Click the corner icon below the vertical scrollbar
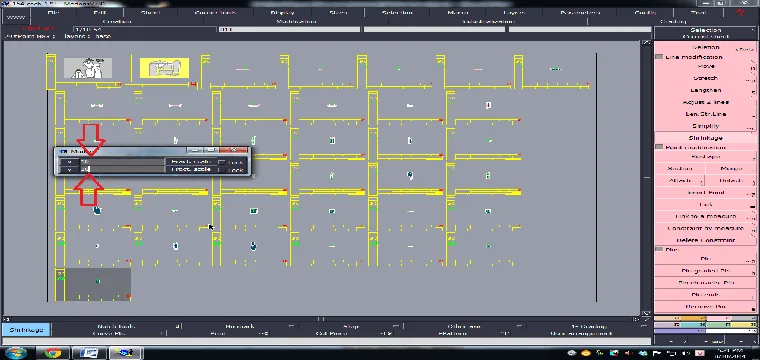Image resolution: width=760 pixels, height=360 pixels. [647, 313]
